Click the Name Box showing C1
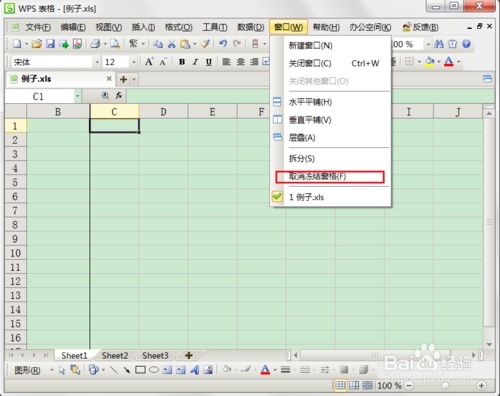Screen dimensions: 500x396 (x=39, y=96)
